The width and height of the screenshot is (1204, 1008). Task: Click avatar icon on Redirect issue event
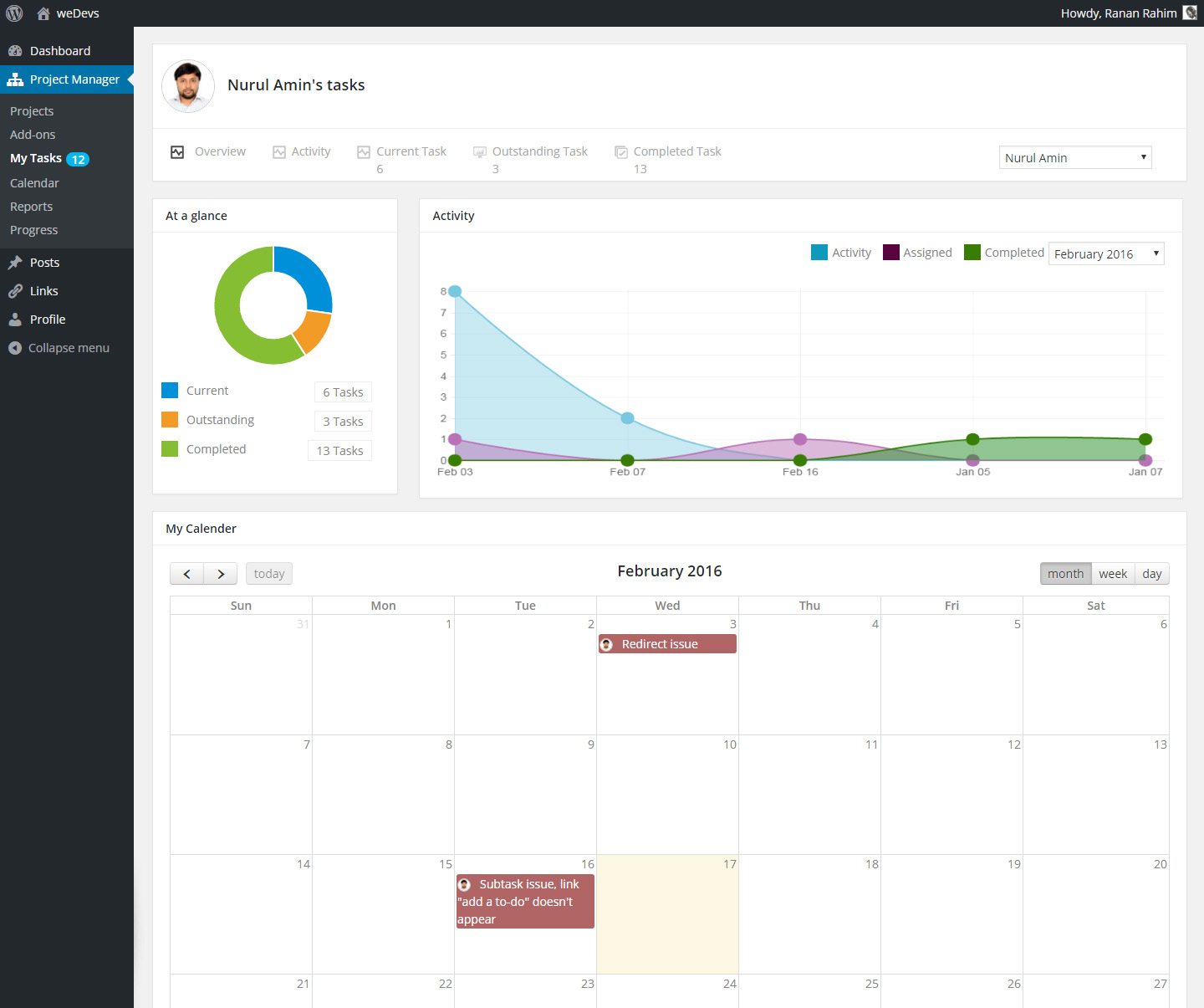(x=607, y=644)
